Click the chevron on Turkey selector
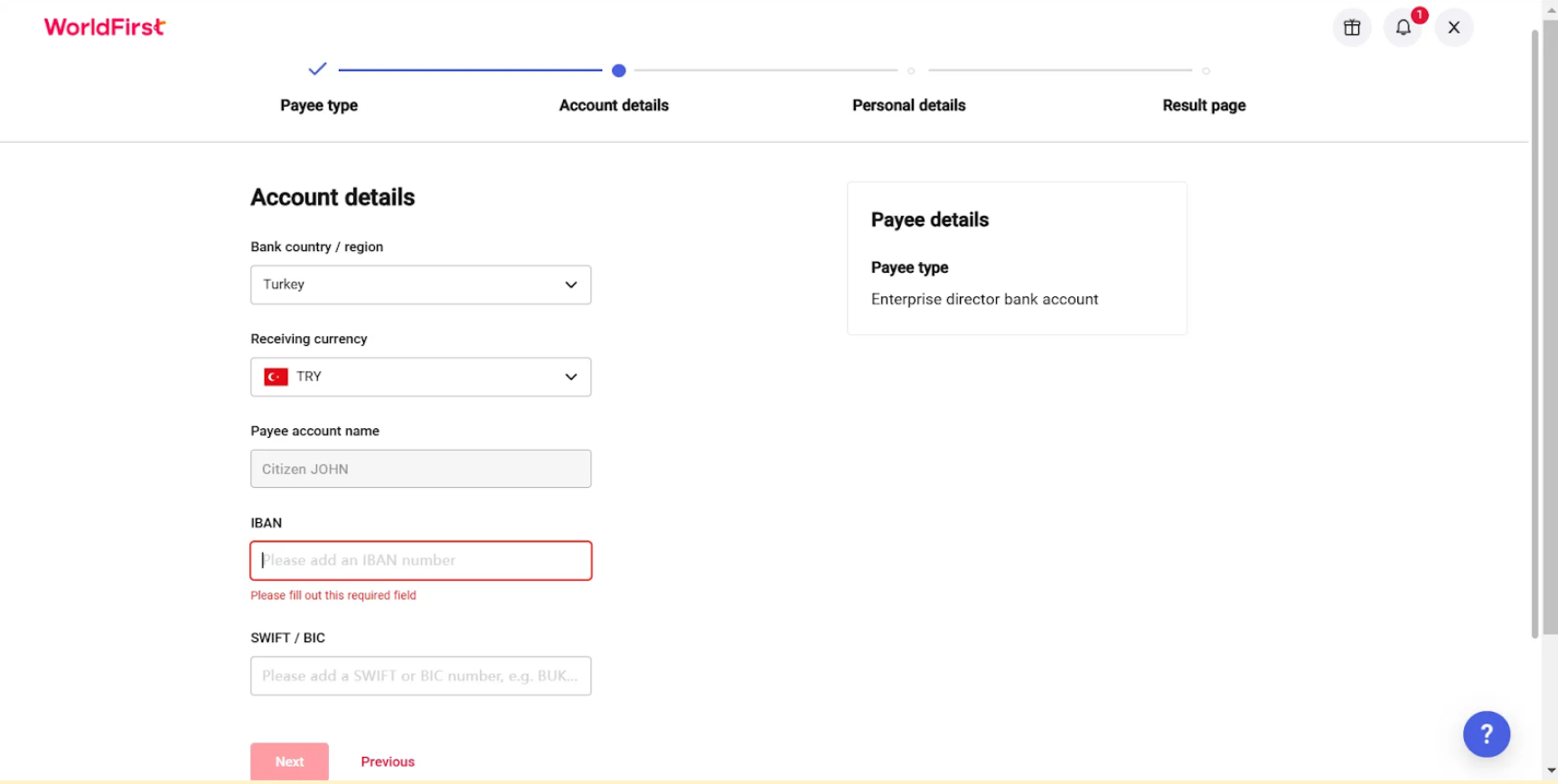 coord(571,285)
